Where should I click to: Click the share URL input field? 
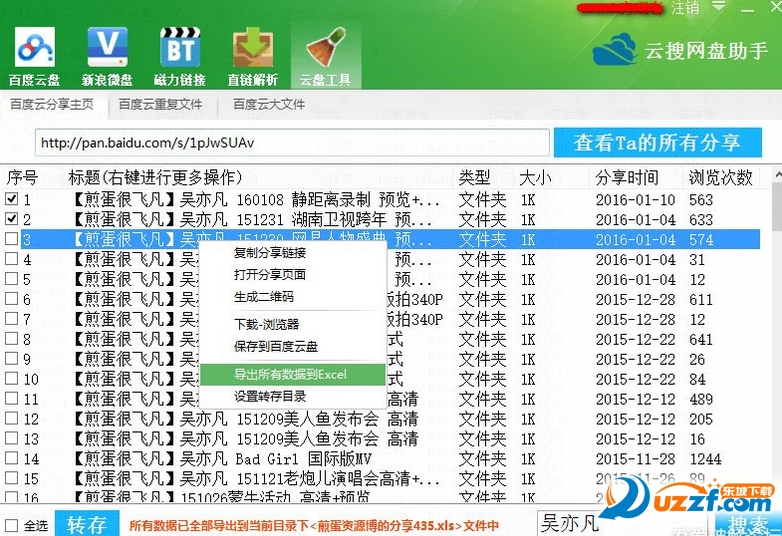[292, 143]
